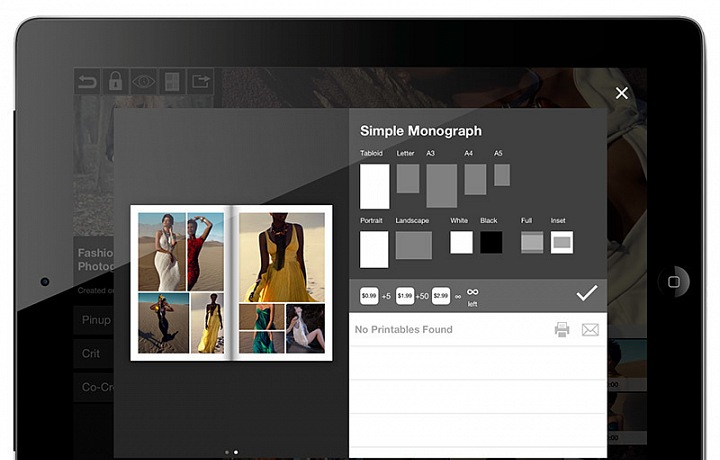
Task: Open the layout grid toolbar icon
Action: (x=172, y=82)
